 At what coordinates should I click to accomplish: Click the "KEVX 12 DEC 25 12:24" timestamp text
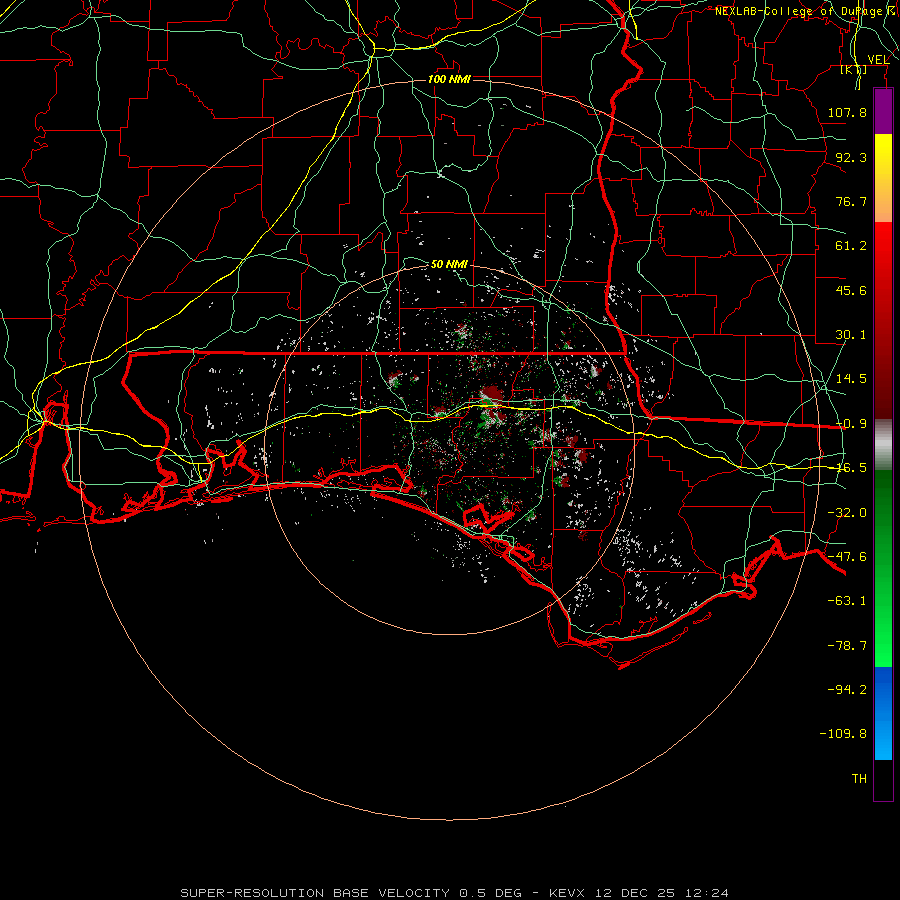pos(638,893)
